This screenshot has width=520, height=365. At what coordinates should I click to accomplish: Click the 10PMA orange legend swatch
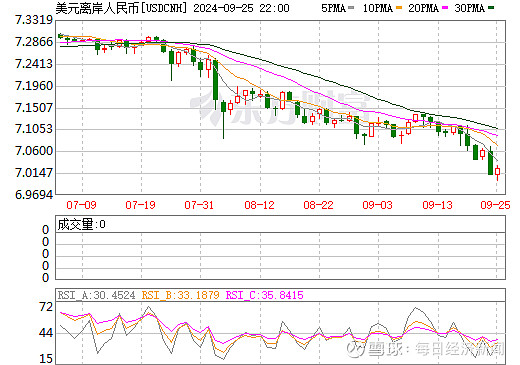pos(398,8)
